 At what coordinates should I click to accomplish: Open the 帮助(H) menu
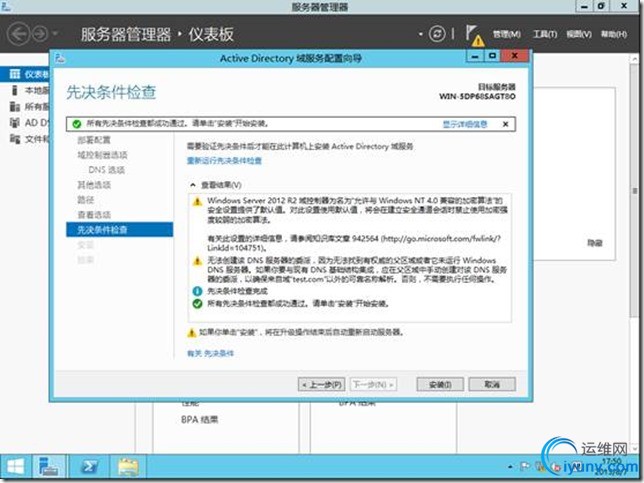[x=614, y=34]
